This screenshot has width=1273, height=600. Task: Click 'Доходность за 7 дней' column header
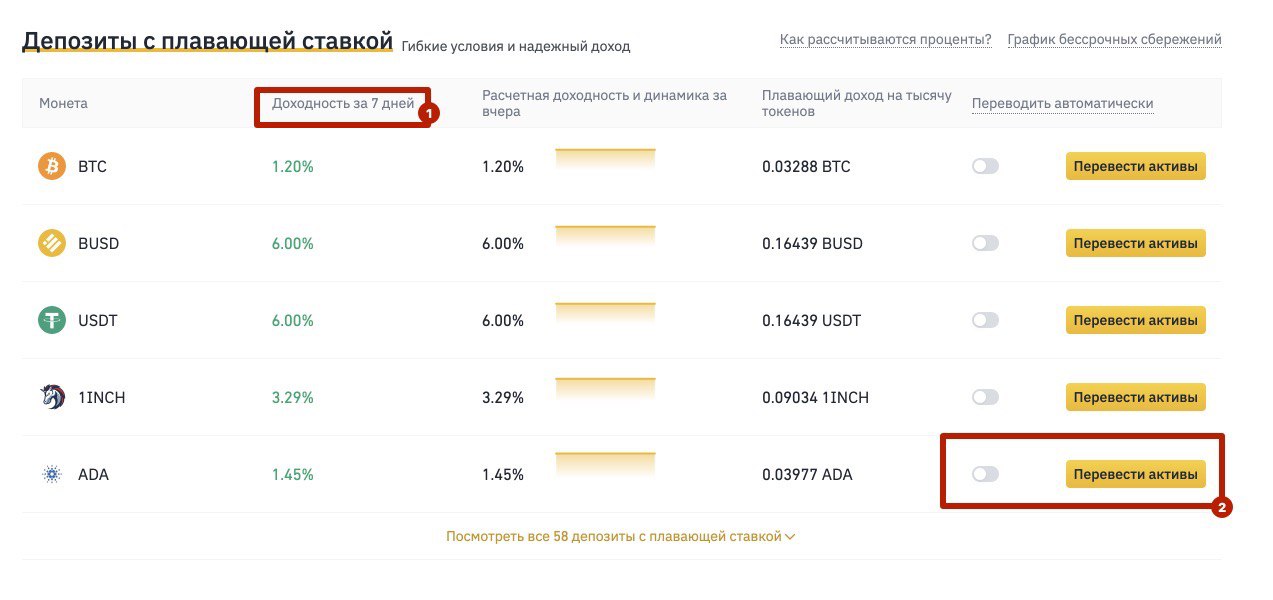coord(342,103)
